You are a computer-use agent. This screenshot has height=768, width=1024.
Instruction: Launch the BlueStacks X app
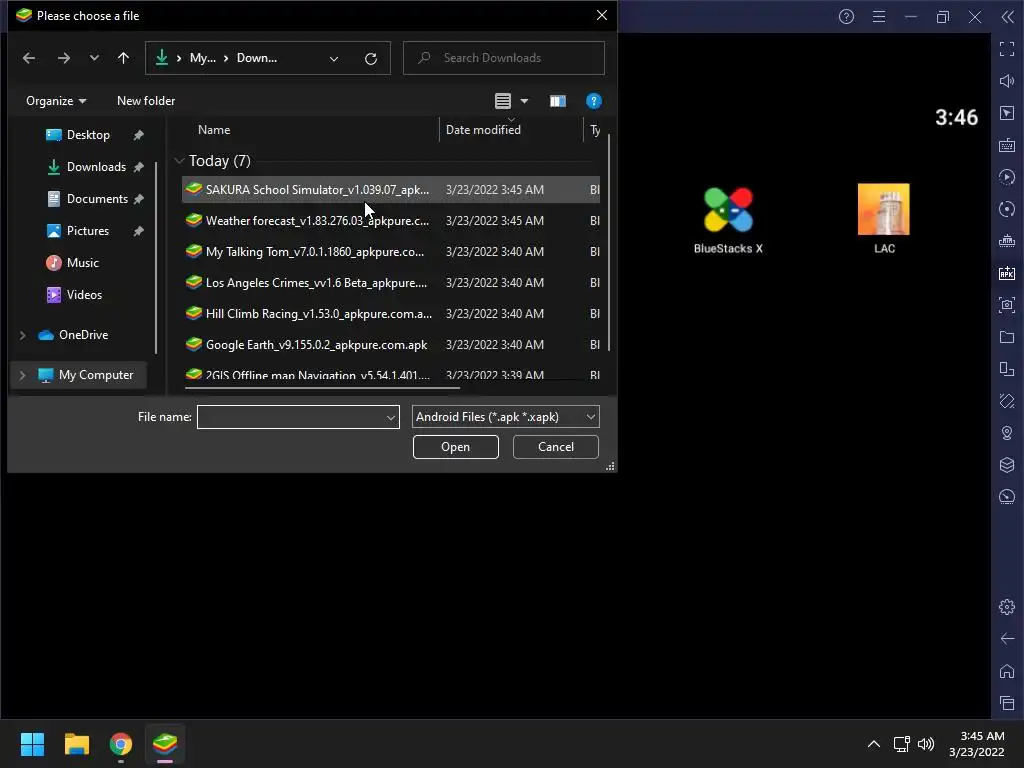click(728, 220)
